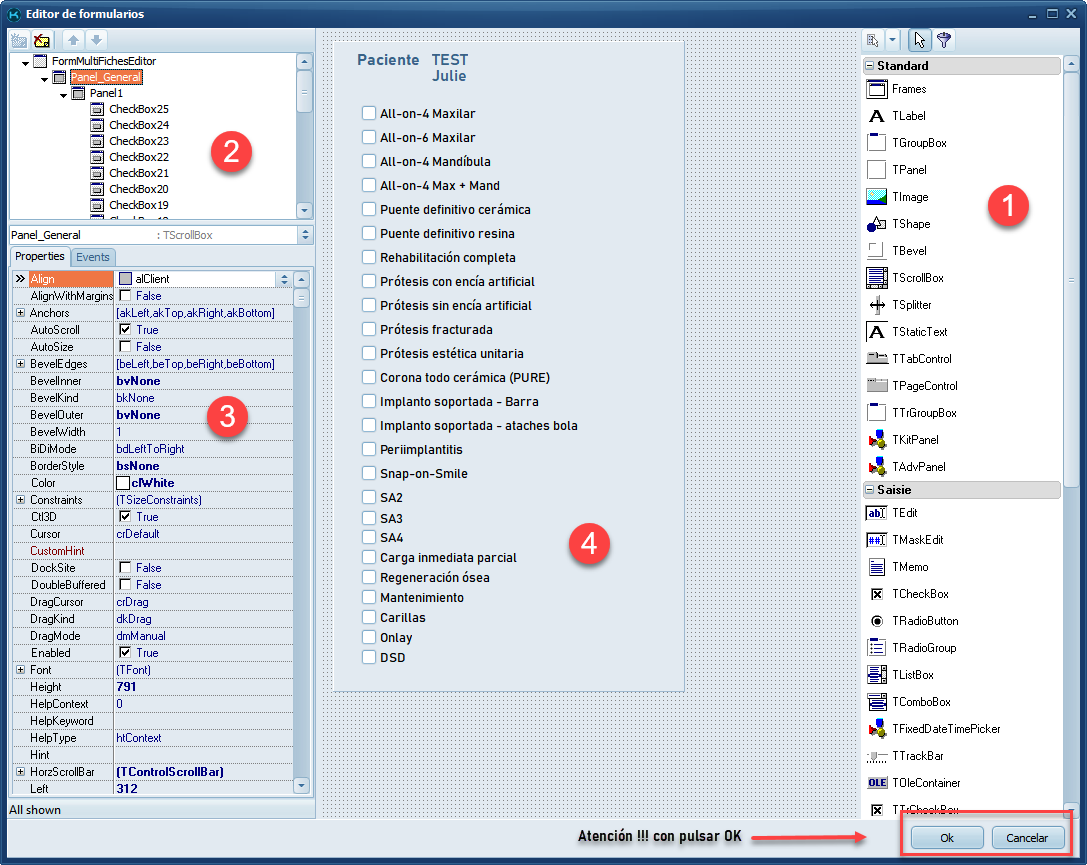The width and height of the screenshot is (1087, 865).
Task: Click the TComboBox component icon
Action: 876,702
